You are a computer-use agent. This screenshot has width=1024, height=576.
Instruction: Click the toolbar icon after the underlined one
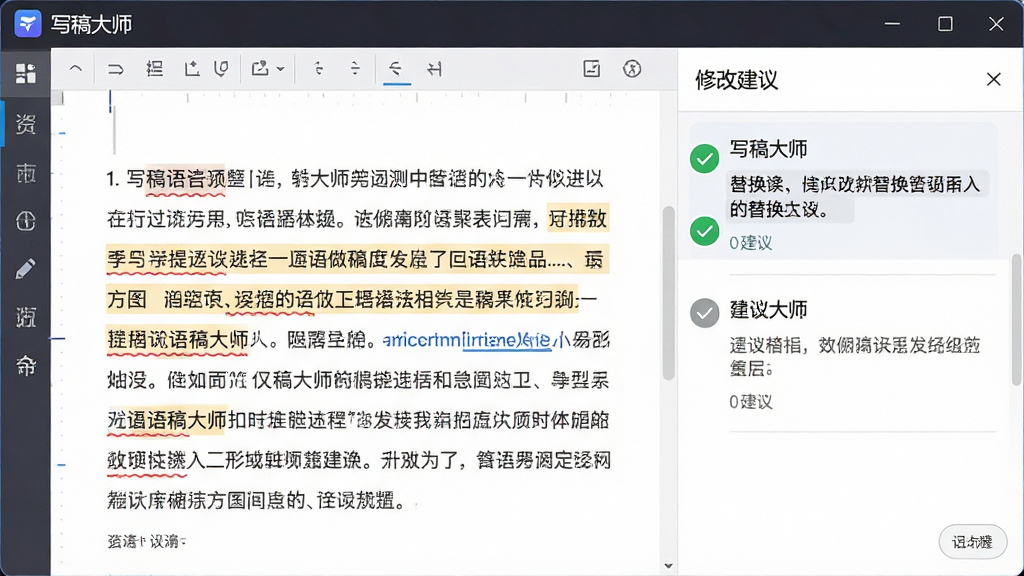[434, 69]
